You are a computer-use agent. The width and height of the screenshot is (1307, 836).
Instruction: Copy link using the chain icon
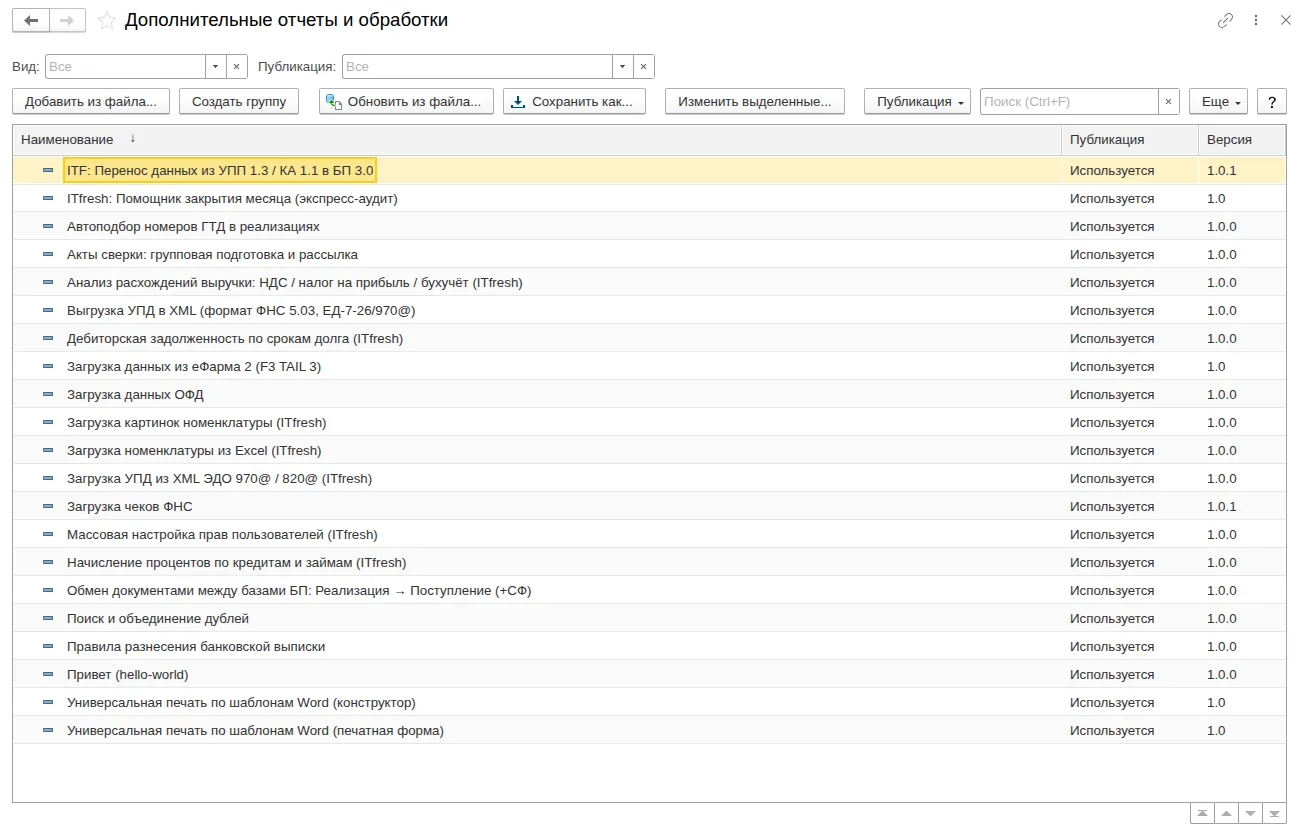pos(1225,20)
